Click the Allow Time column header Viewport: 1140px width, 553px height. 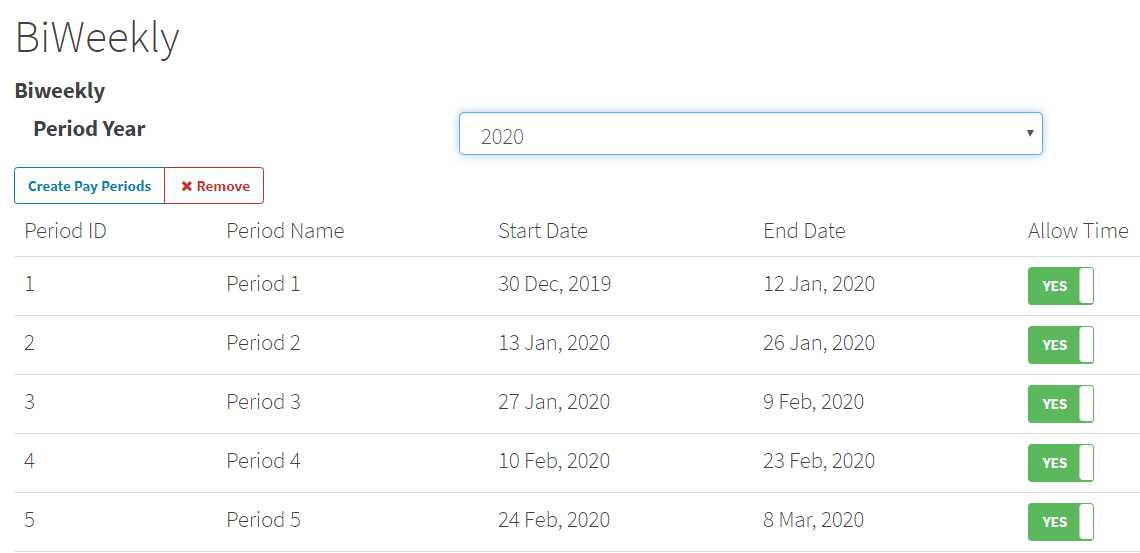pos(1078,231)
